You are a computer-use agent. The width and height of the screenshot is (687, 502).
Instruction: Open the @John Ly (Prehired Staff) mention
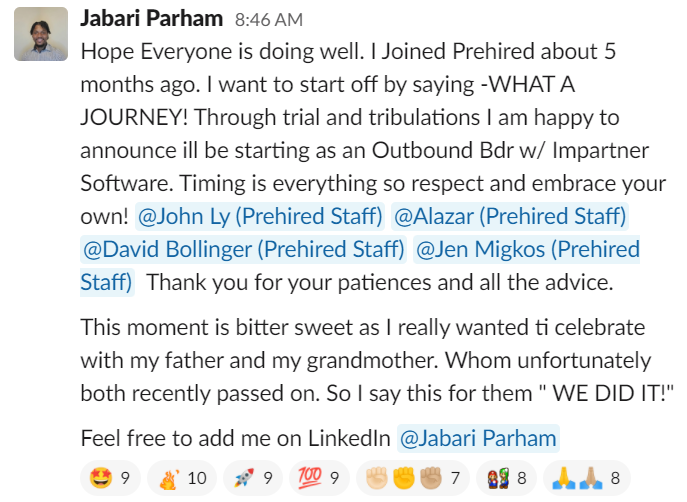click(259, 215)
